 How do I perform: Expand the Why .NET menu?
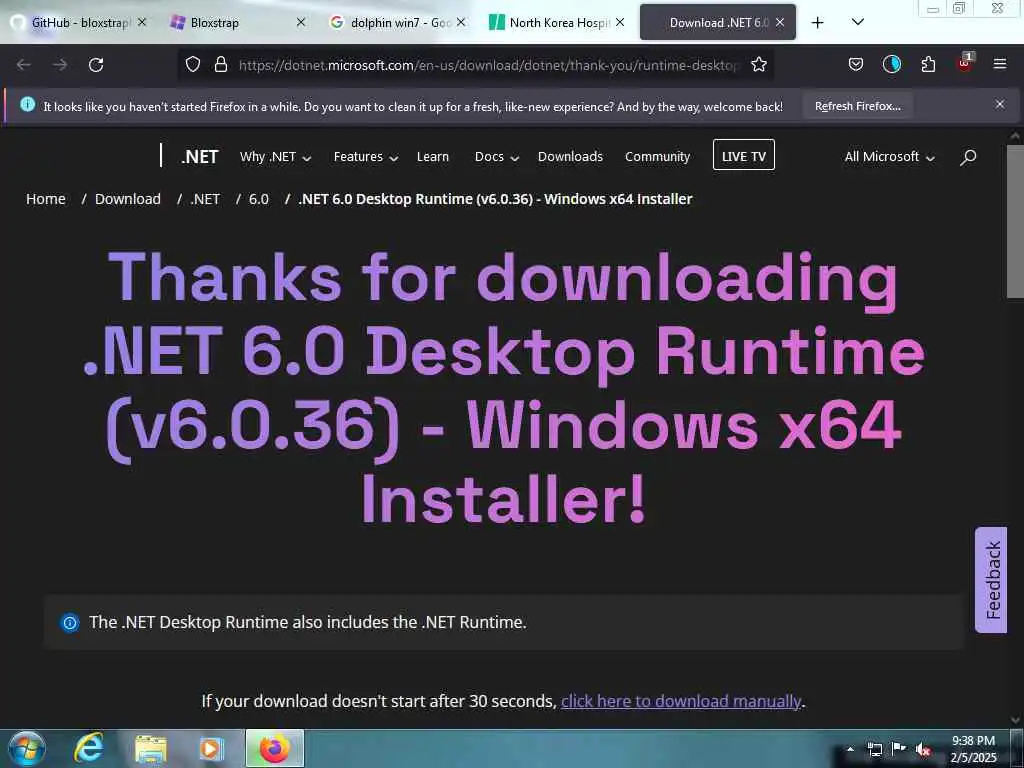pyautogui.click(x=276, y=157)
